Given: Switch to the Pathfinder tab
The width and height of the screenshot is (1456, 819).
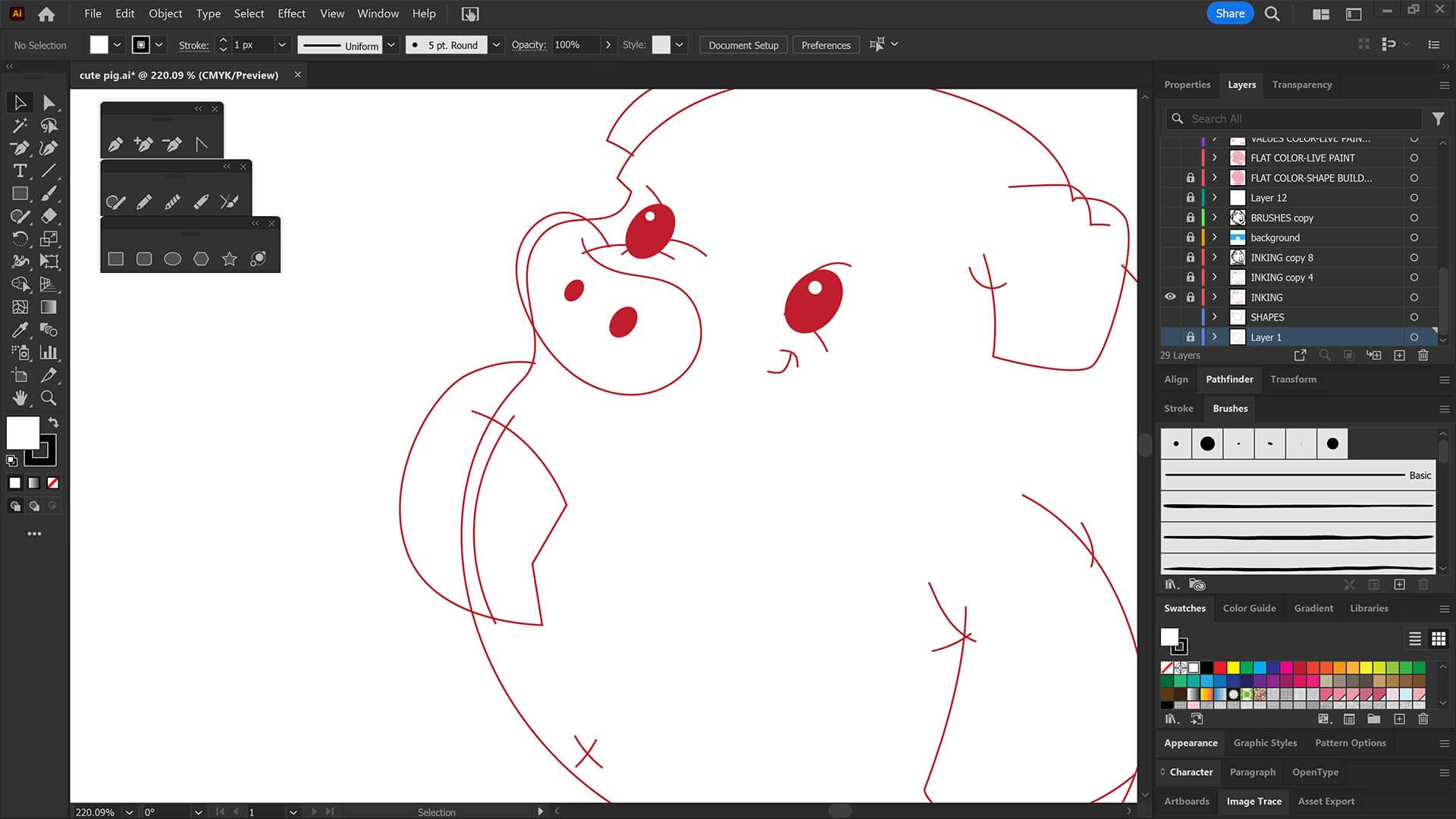Looking at the screenshot, I should 1229,379.
